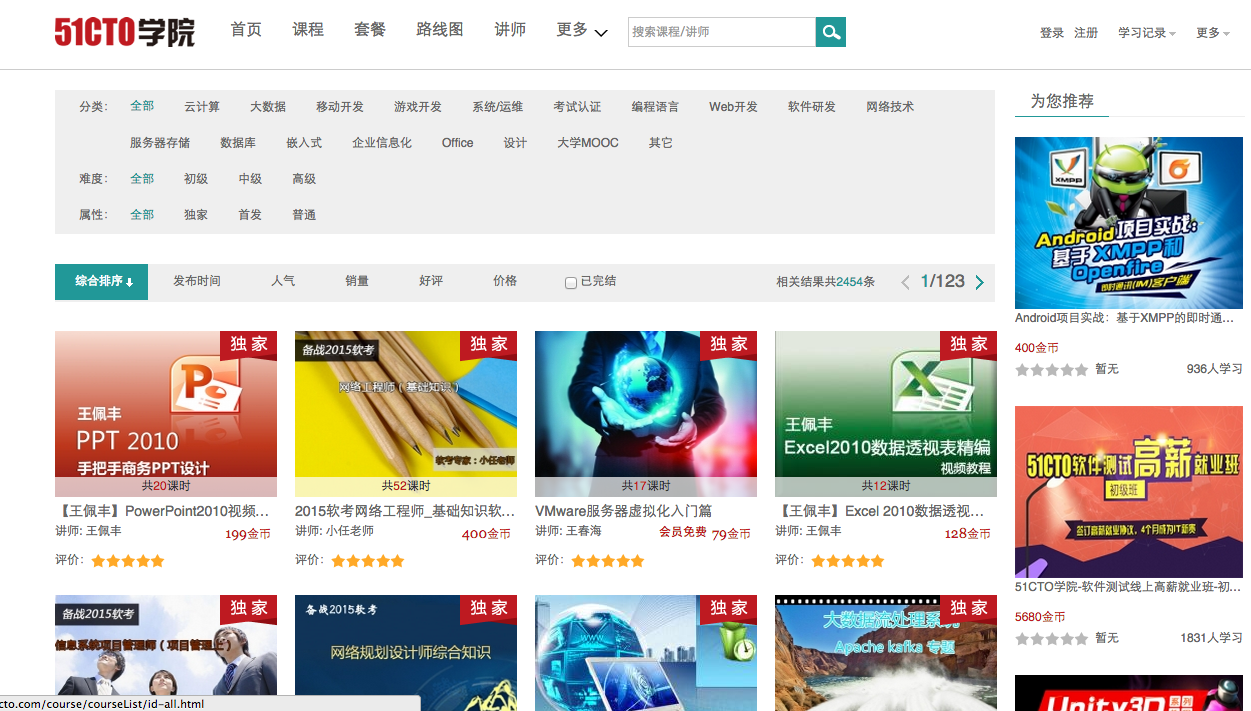Viewport: 1251px width, 711px height.
Task: Filter attribute by 普通
Action: click(x=304, y=215)
